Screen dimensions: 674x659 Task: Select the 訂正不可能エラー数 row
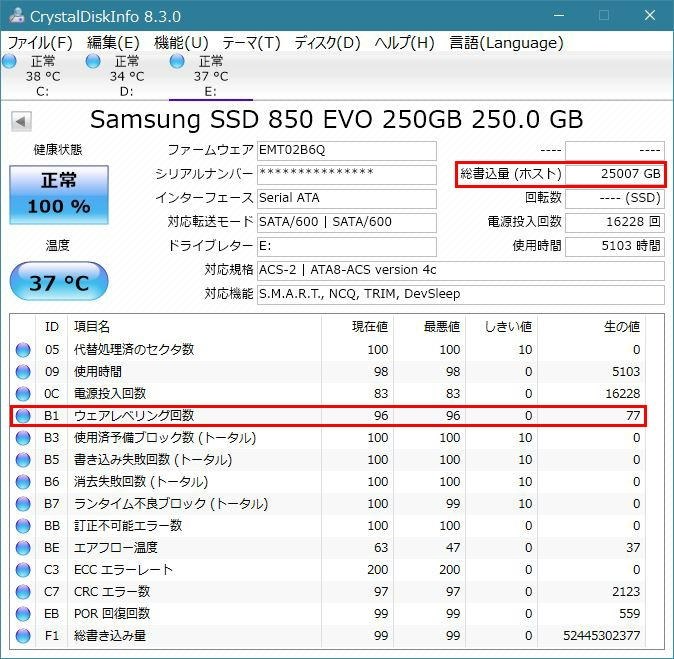328,526
